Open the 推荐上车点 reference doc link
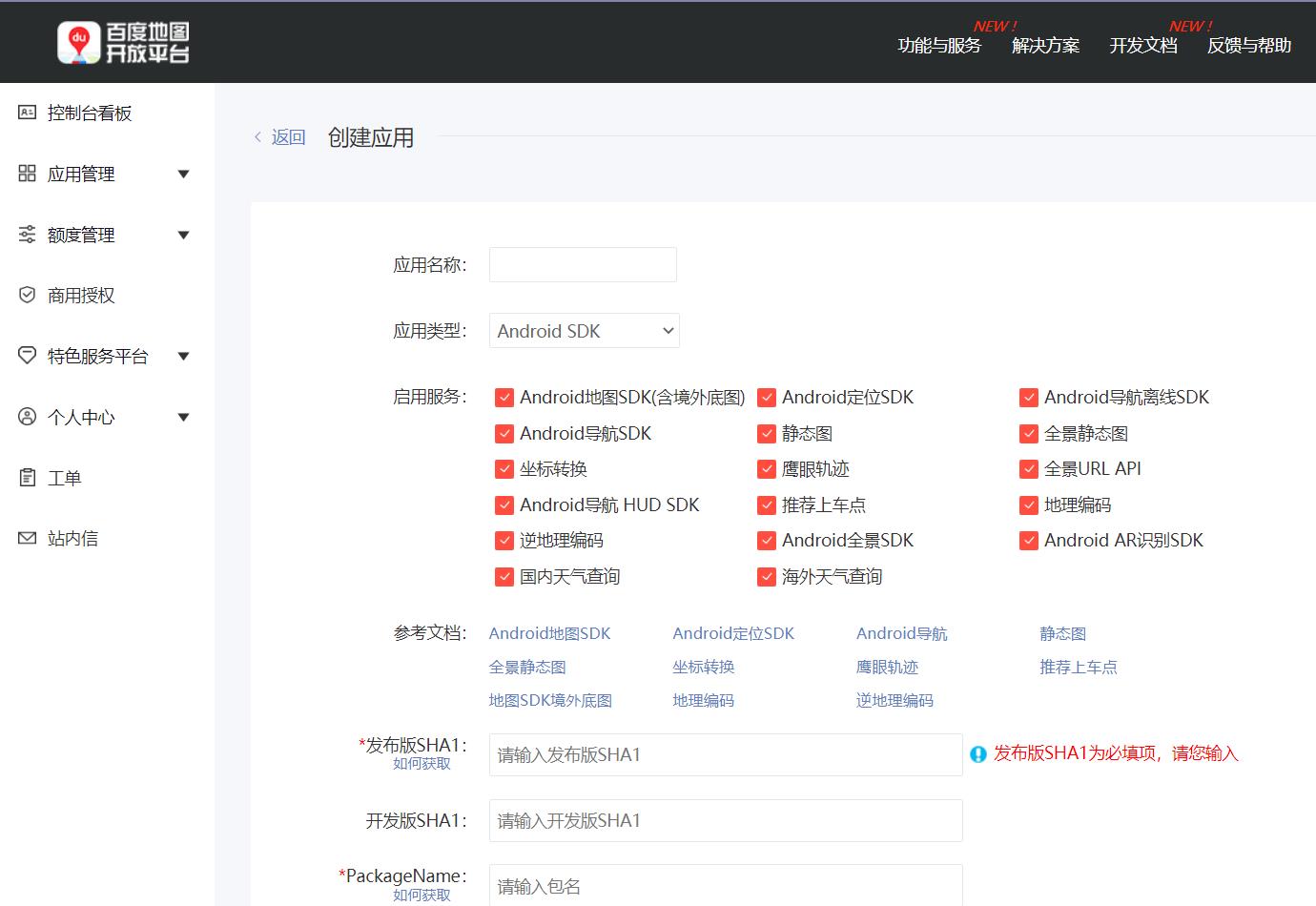Image resolution: width=1316 pixels, height=906 pixels. (1079, 667)
